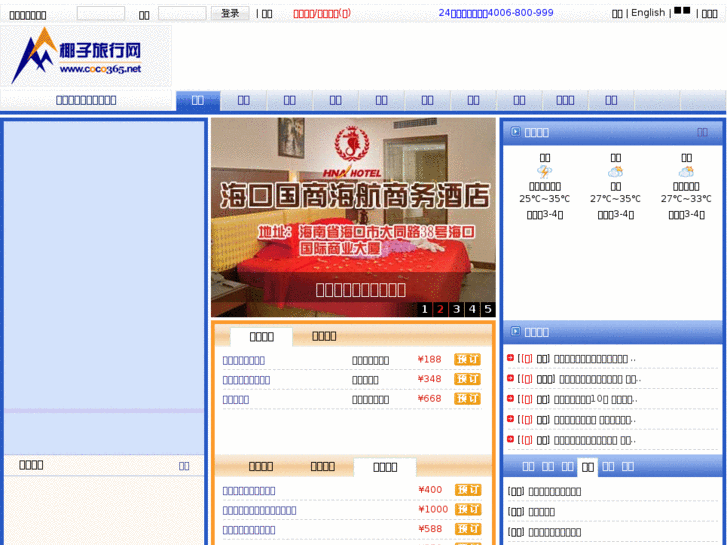Click the 登录 login button

pyautogui.click(x=230, y=13)
